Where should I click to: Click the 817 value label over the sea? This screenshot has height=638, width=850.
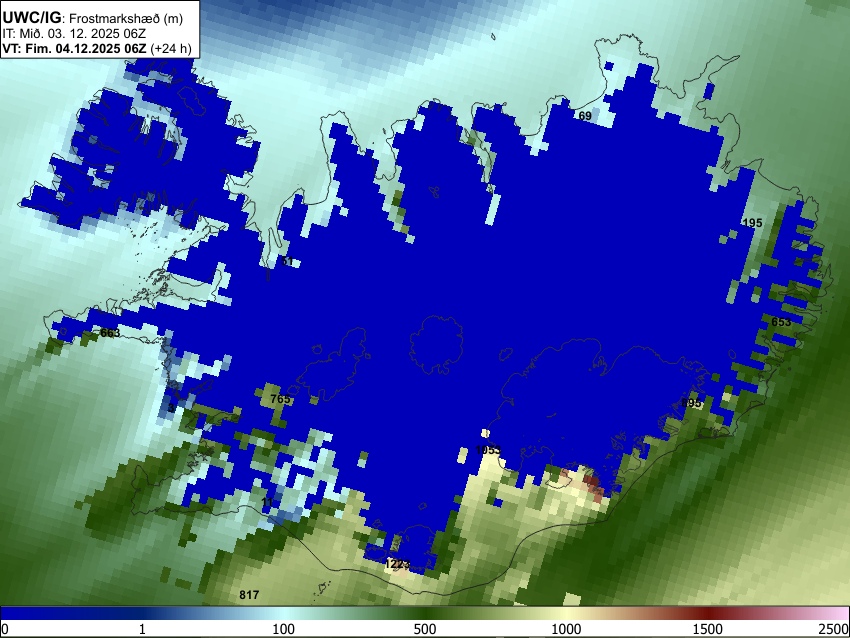[x=249, y=595]
